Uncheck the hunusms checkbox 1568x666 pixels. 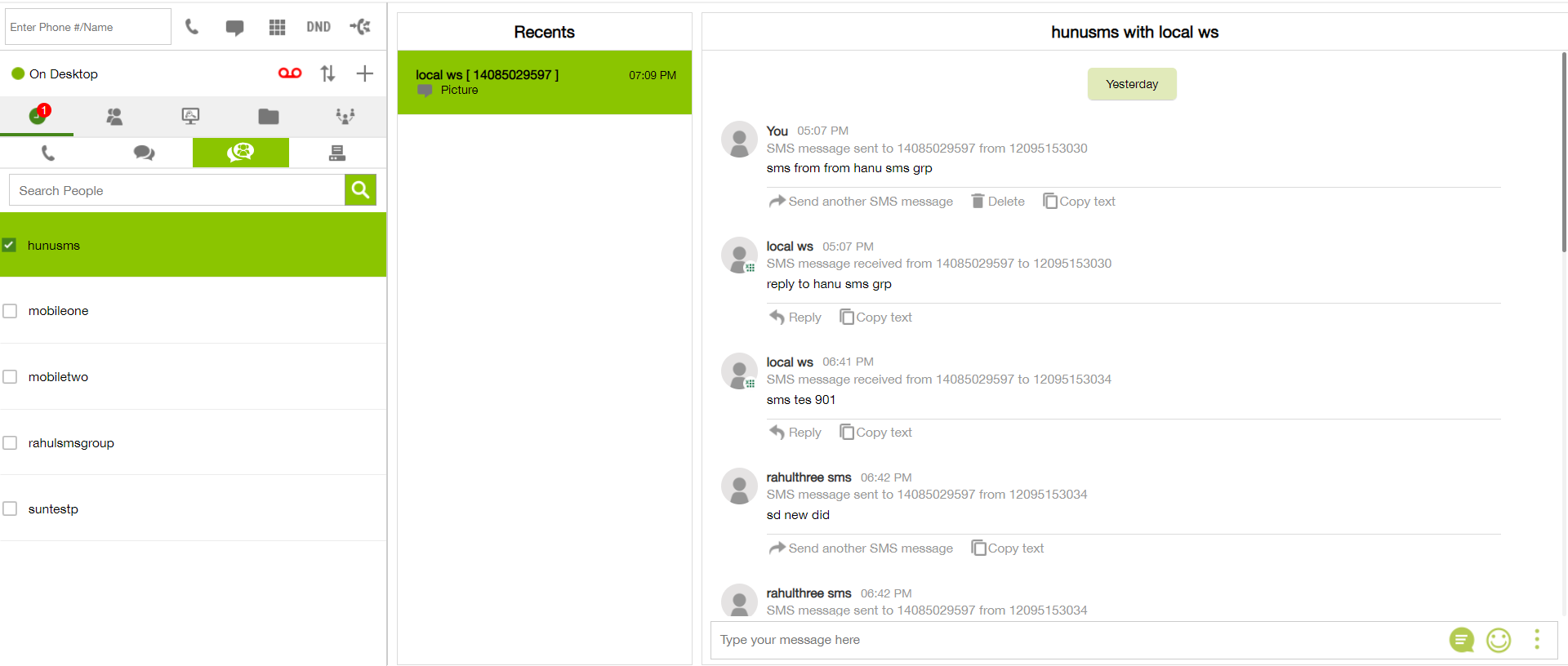pyautogui.click(x=10, y=245)
